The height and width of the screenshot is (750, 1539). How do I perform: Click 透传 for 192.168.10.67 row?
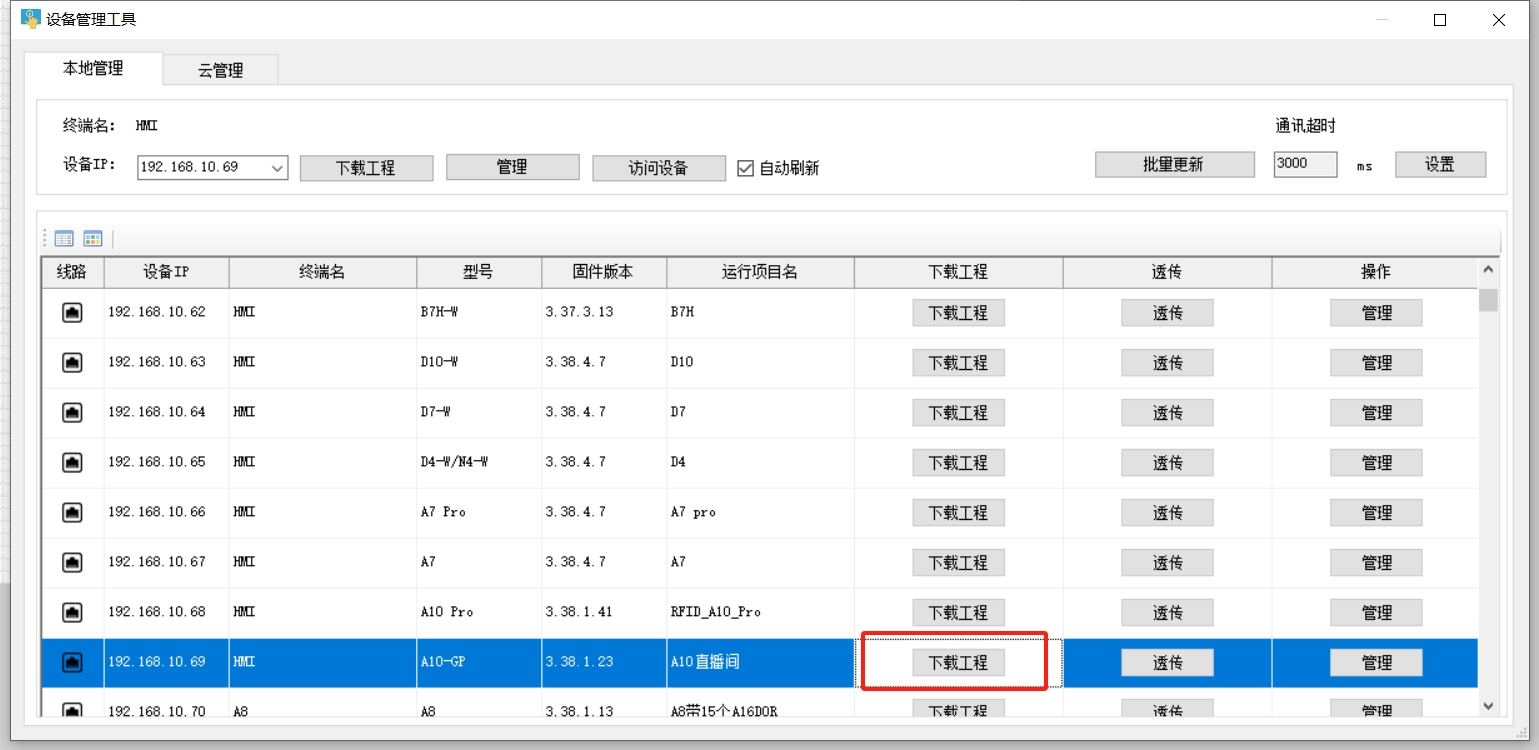(x=1167, y=563)
